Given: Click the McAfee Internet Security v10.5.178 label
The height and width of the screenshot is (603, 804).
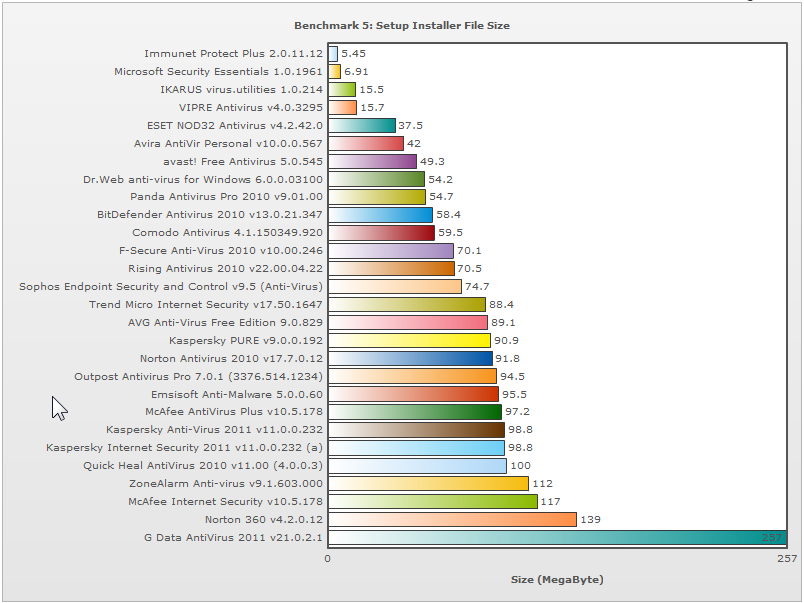Looking at the screenshot, I should tap(226, 501).
